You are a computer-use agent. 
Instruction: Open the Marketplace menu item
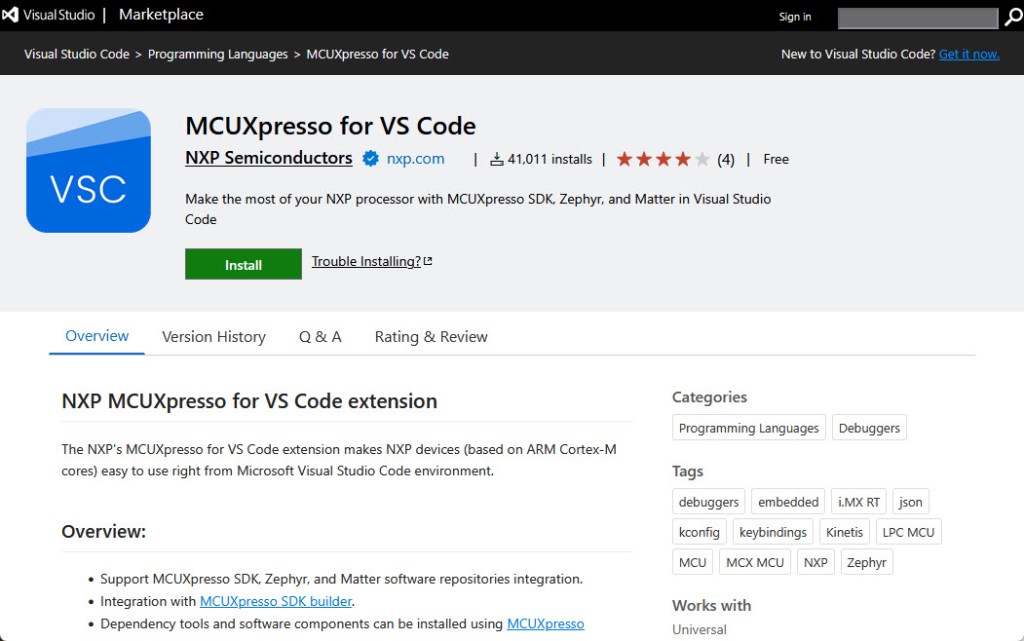(x=161, y=14)
